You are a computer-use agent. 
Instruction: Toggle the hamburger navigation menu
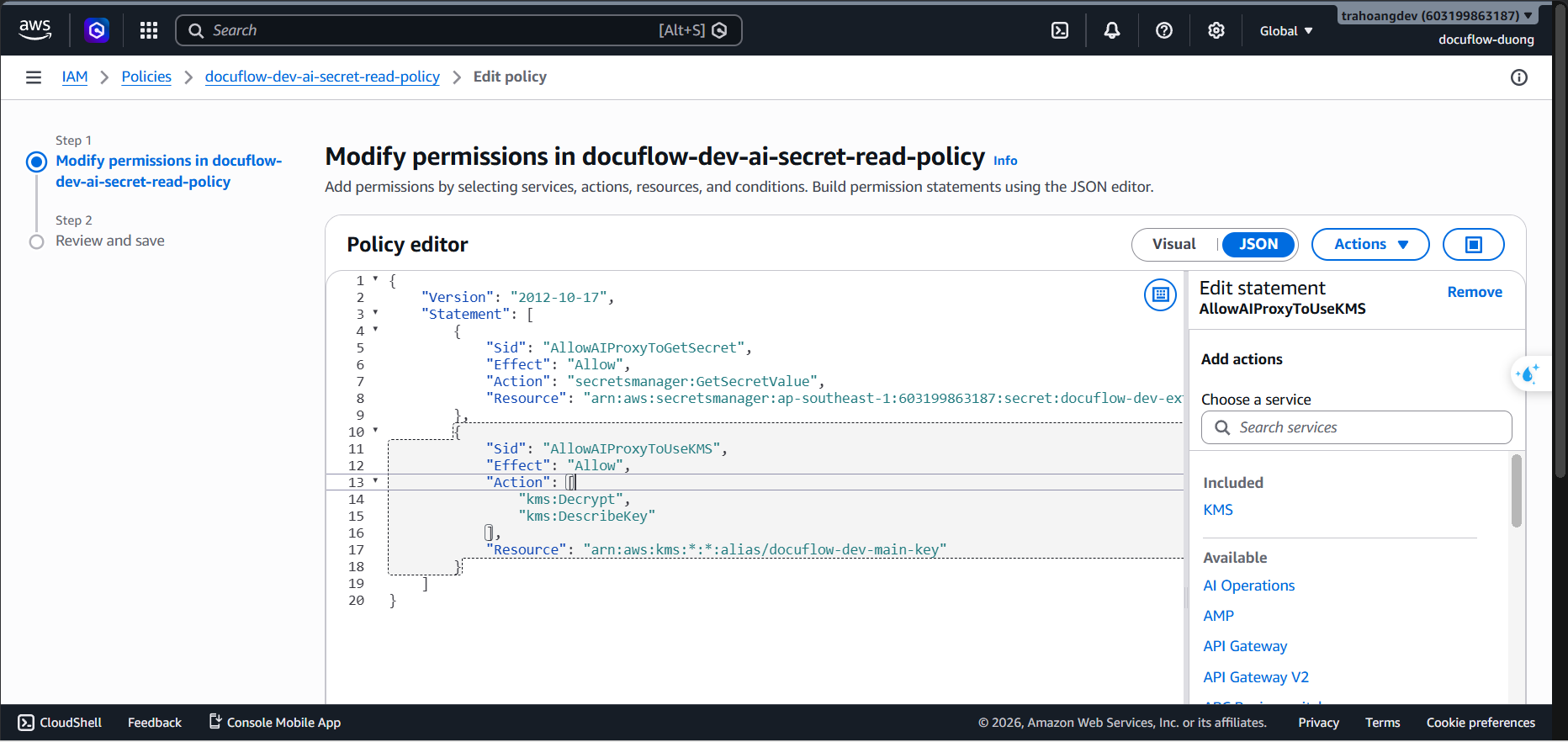34,77
